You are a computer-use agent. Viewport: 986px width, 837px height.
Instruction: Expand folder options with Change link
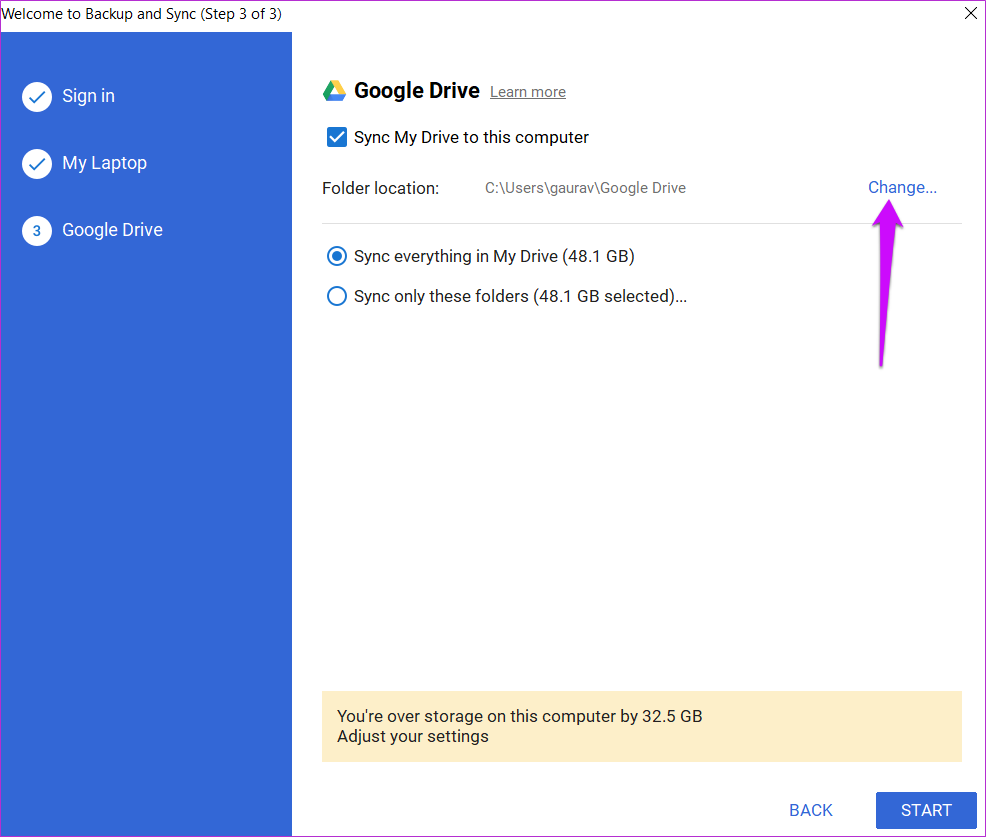click(x=901, y=187)
